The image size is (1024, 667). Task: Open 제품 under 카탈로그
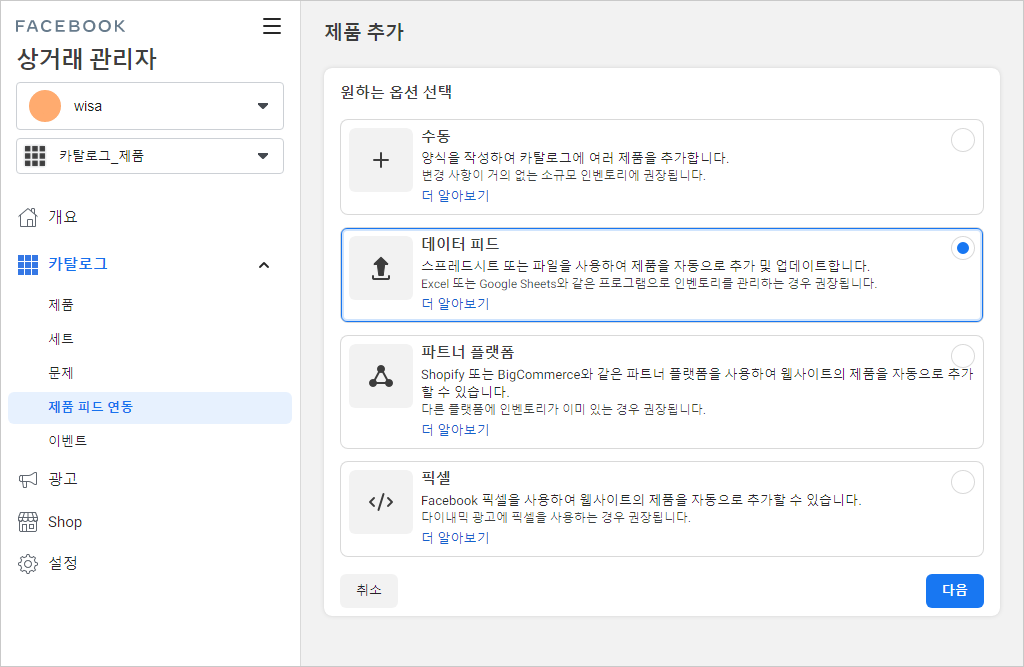(x=61, y=305)
